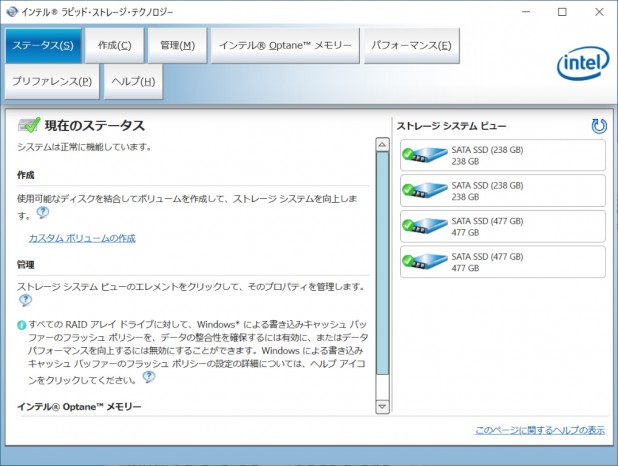Click the vertical scrollbar thumb
The image size is (618, 466).
coord(382,263)
